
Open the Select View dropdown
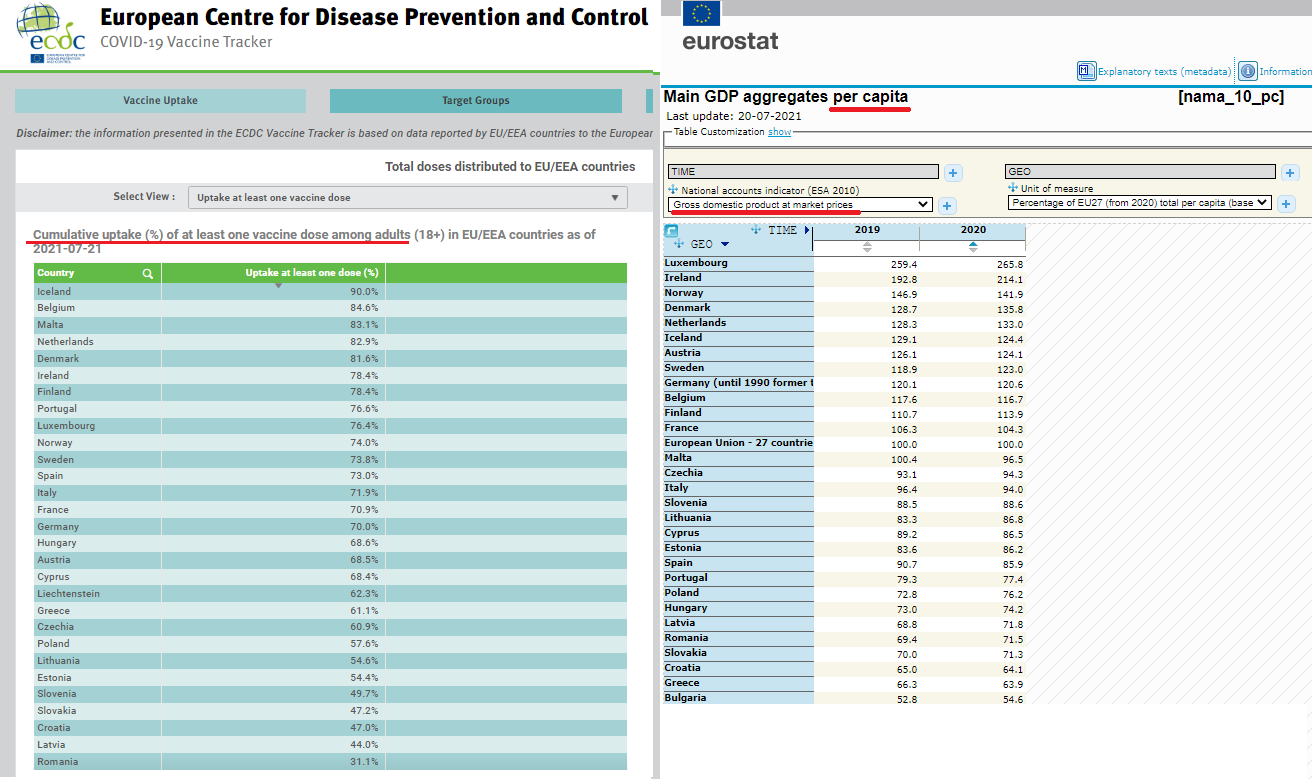click(x=408, y=197)
